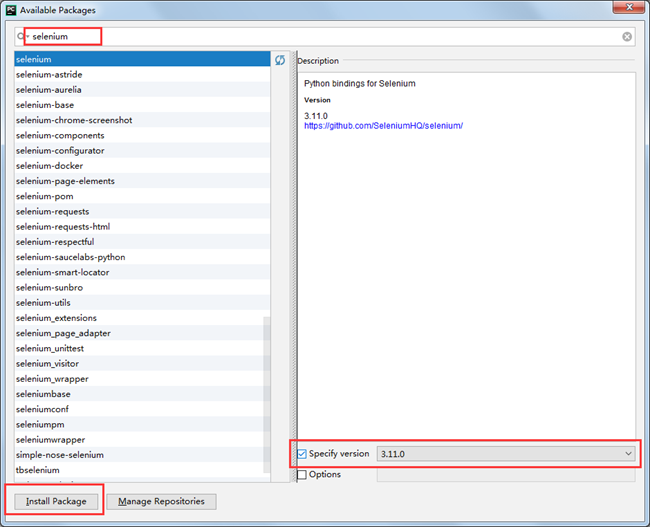
Task: Click Manage Repositories button
Action: pos(161,501)
